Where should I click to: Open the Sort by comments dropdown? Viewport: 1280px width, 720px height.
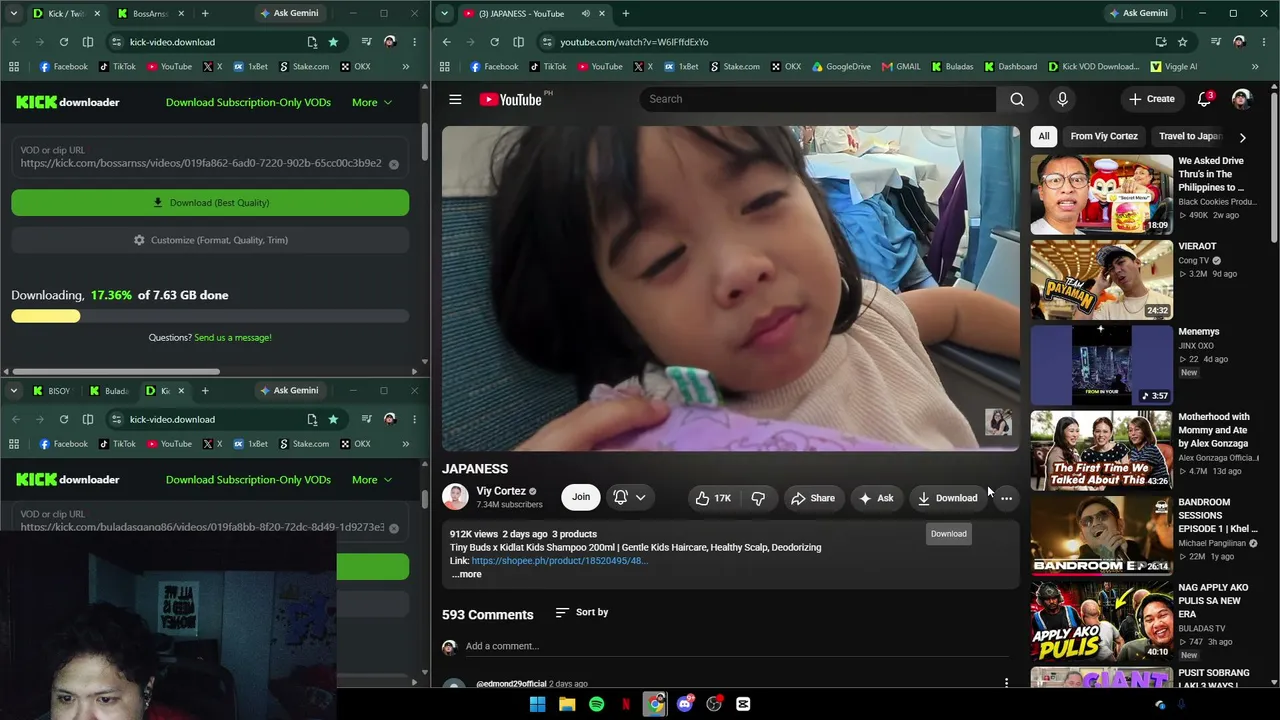coord(582,612)
